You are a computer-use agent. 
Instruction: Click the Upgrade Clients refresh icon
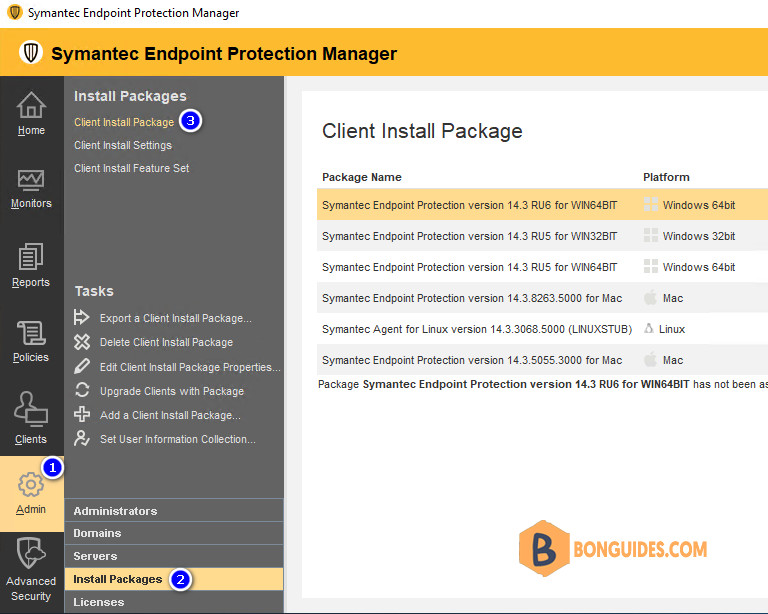82,390
